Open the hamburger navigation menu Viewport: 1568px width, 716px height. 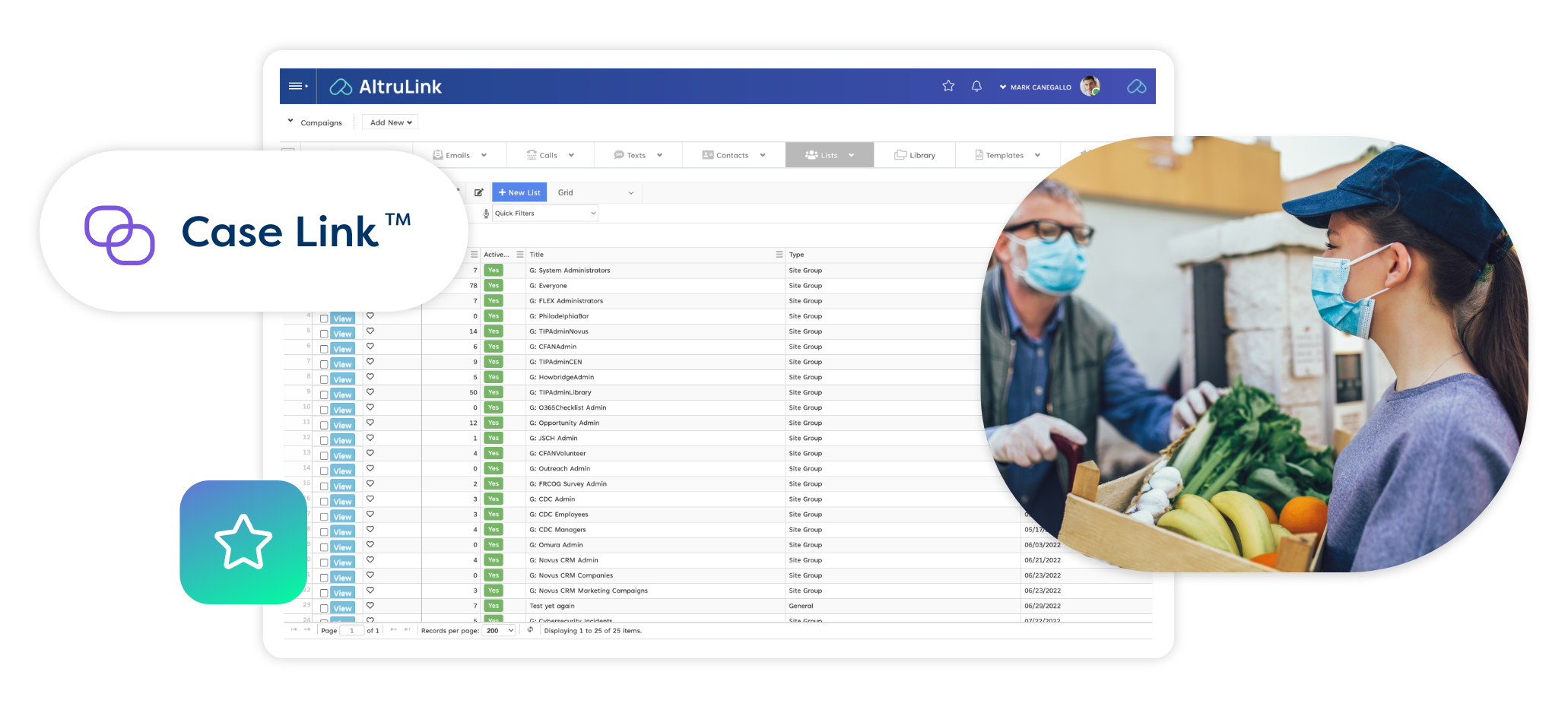point(297,86)
